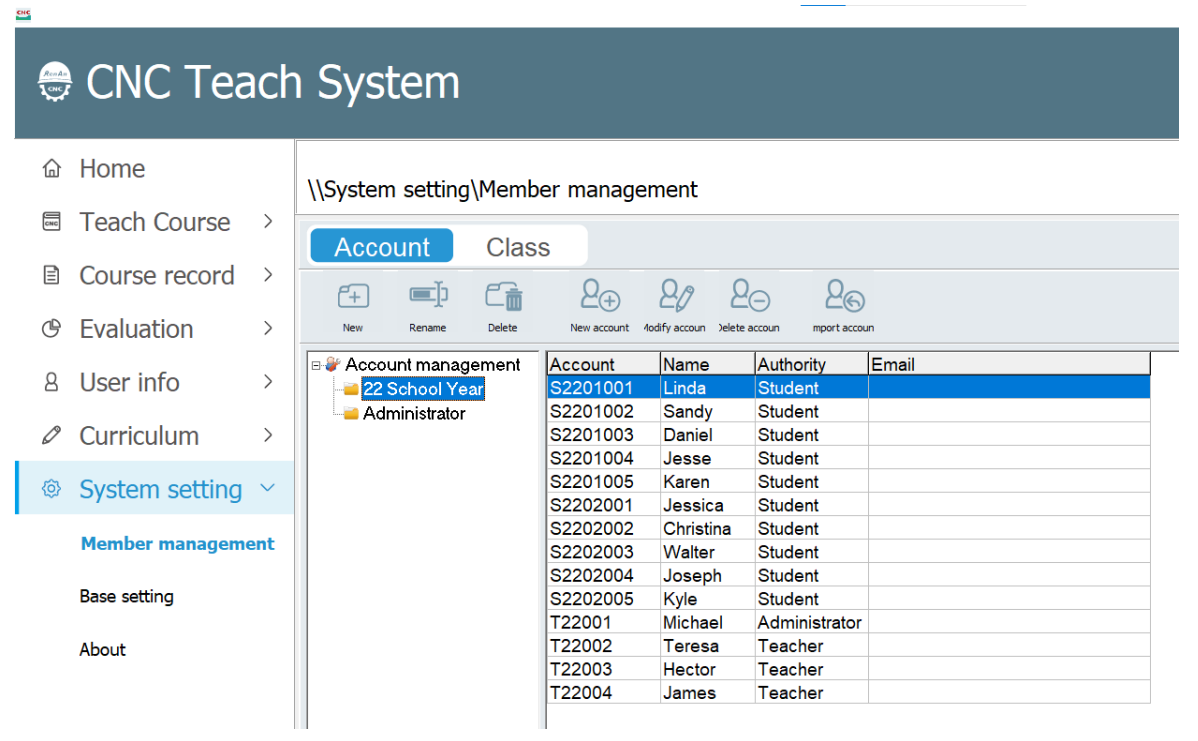
Task: Select account S2202003 cell
Action: pos(604,552)
